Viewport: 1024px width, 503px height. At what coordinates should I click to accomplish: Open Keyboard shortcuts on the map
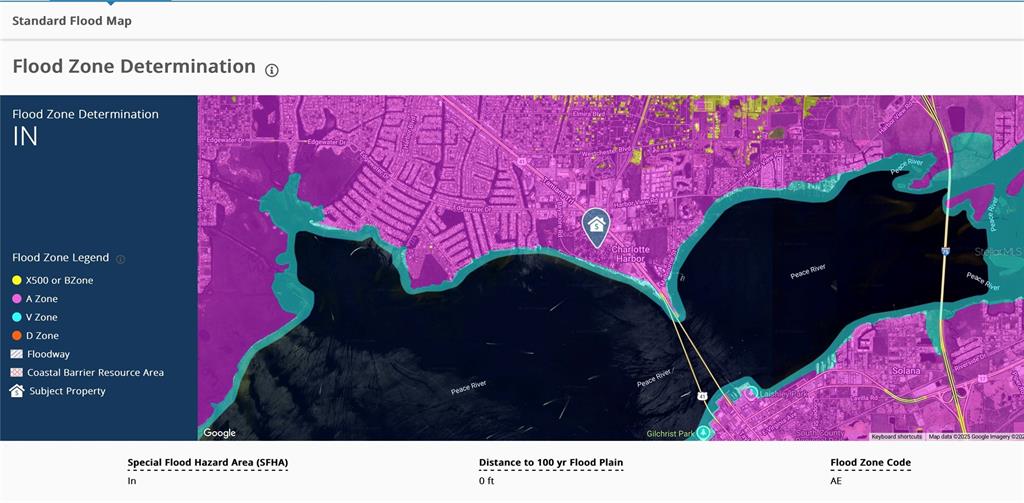click(x=897, y=437)
